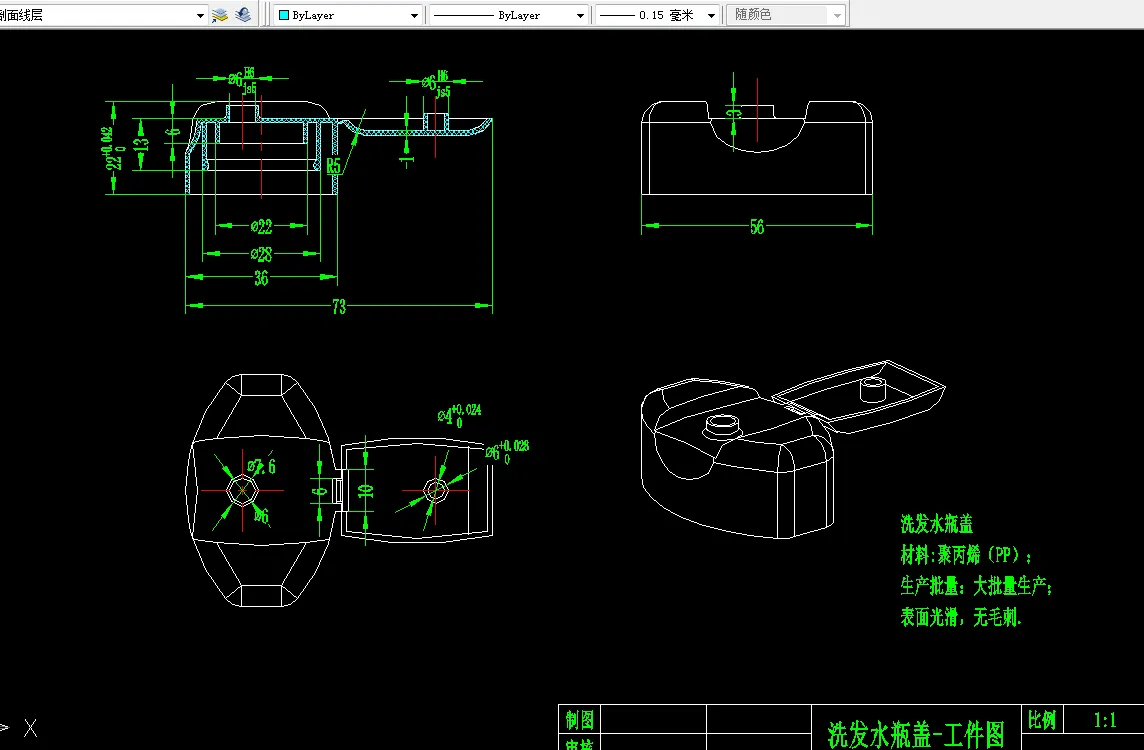Open the ByLayer linetype dropdown

click(x=509, y=15)
